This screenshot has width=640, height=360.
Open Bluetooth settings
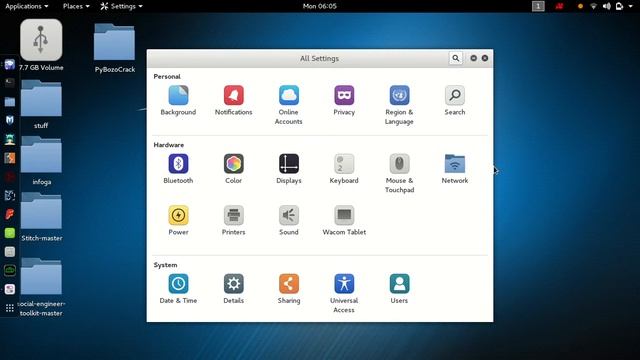[x=178, y=169]
